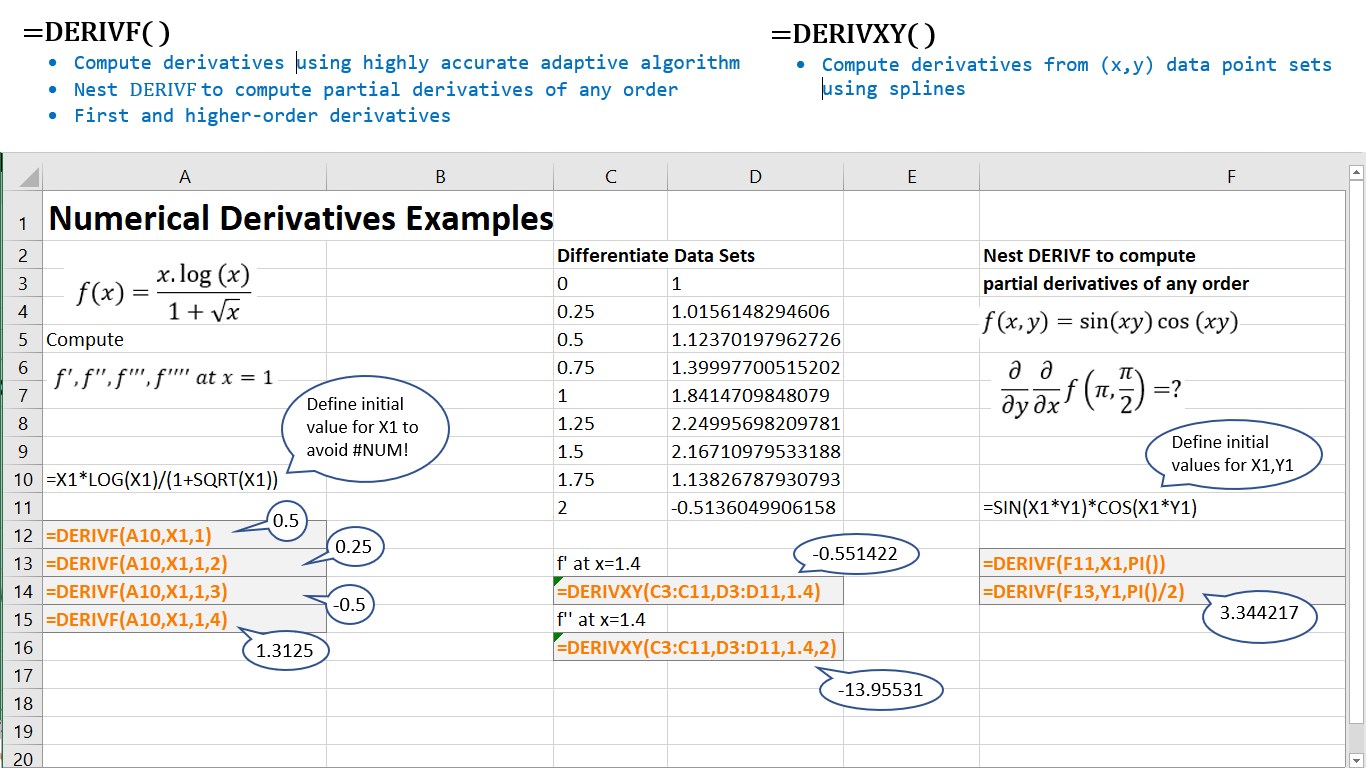Click the 'Numerical Derivatives Examples' title cell
The height and width of the screenshot is (768, 1366).
300,218
